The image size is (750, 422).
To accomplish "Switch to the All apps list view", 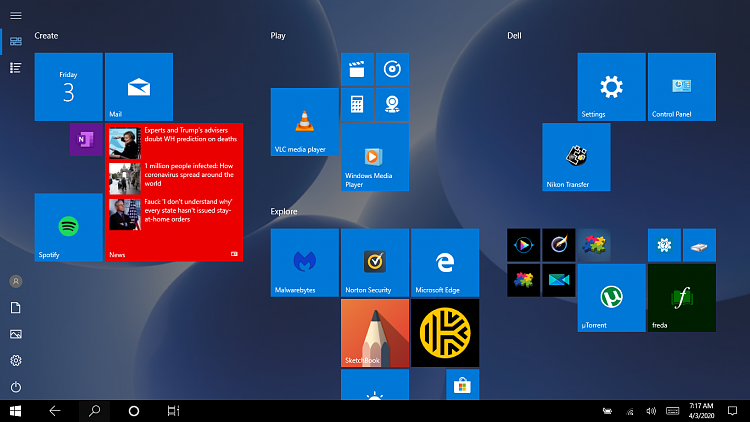I will click(x=16, y=68).
